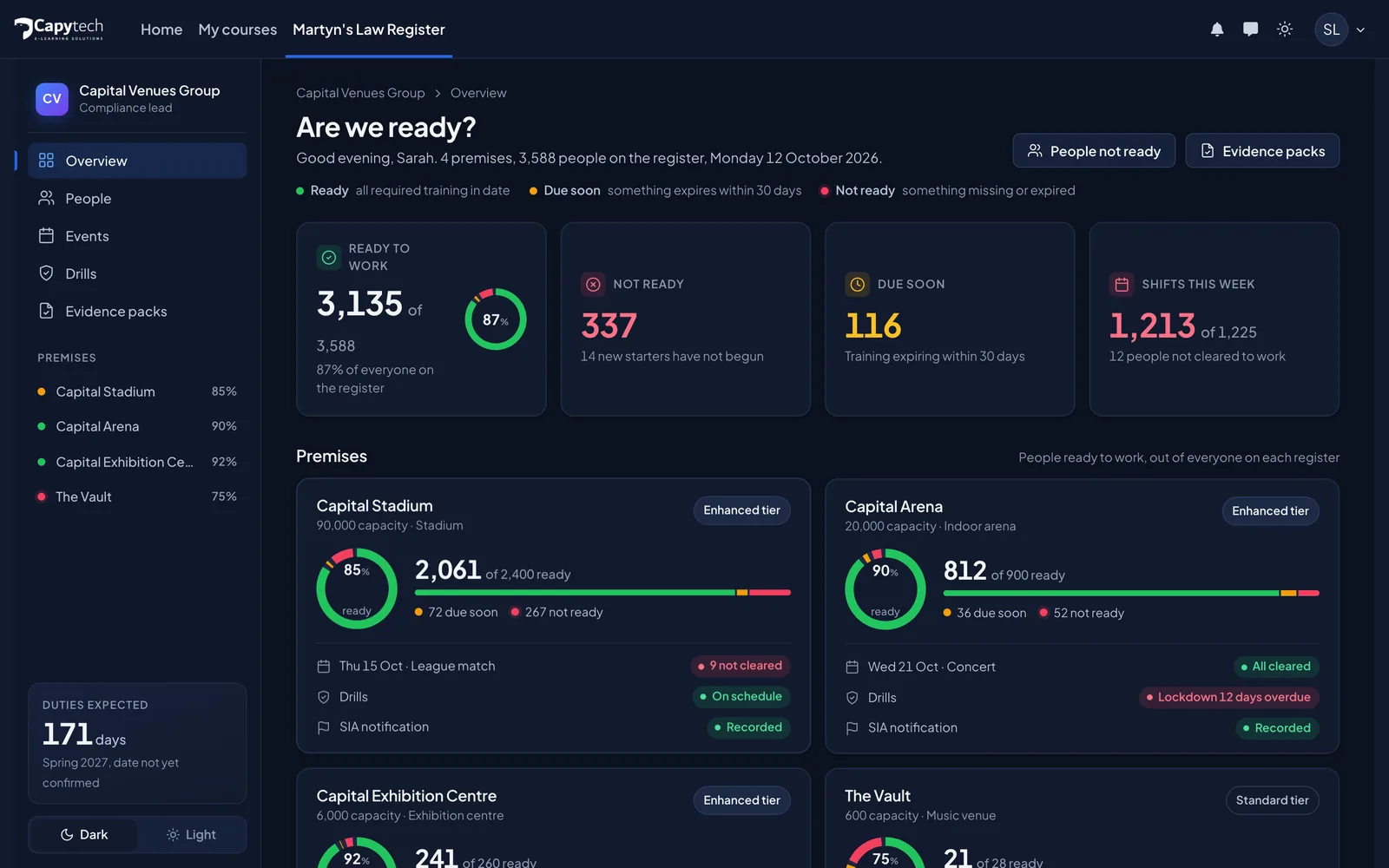
Task: Switch to Light theme
Action: 191,835
